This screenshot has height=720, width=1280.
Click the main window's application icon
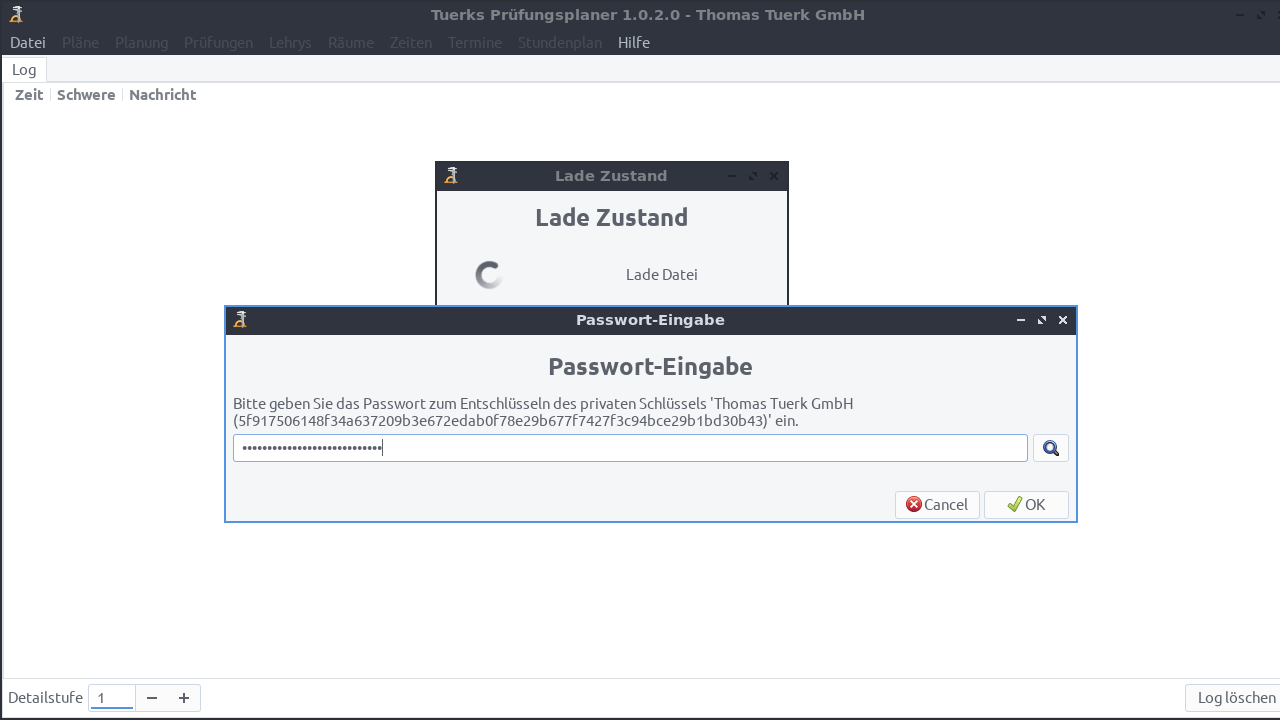click(15, 14)
